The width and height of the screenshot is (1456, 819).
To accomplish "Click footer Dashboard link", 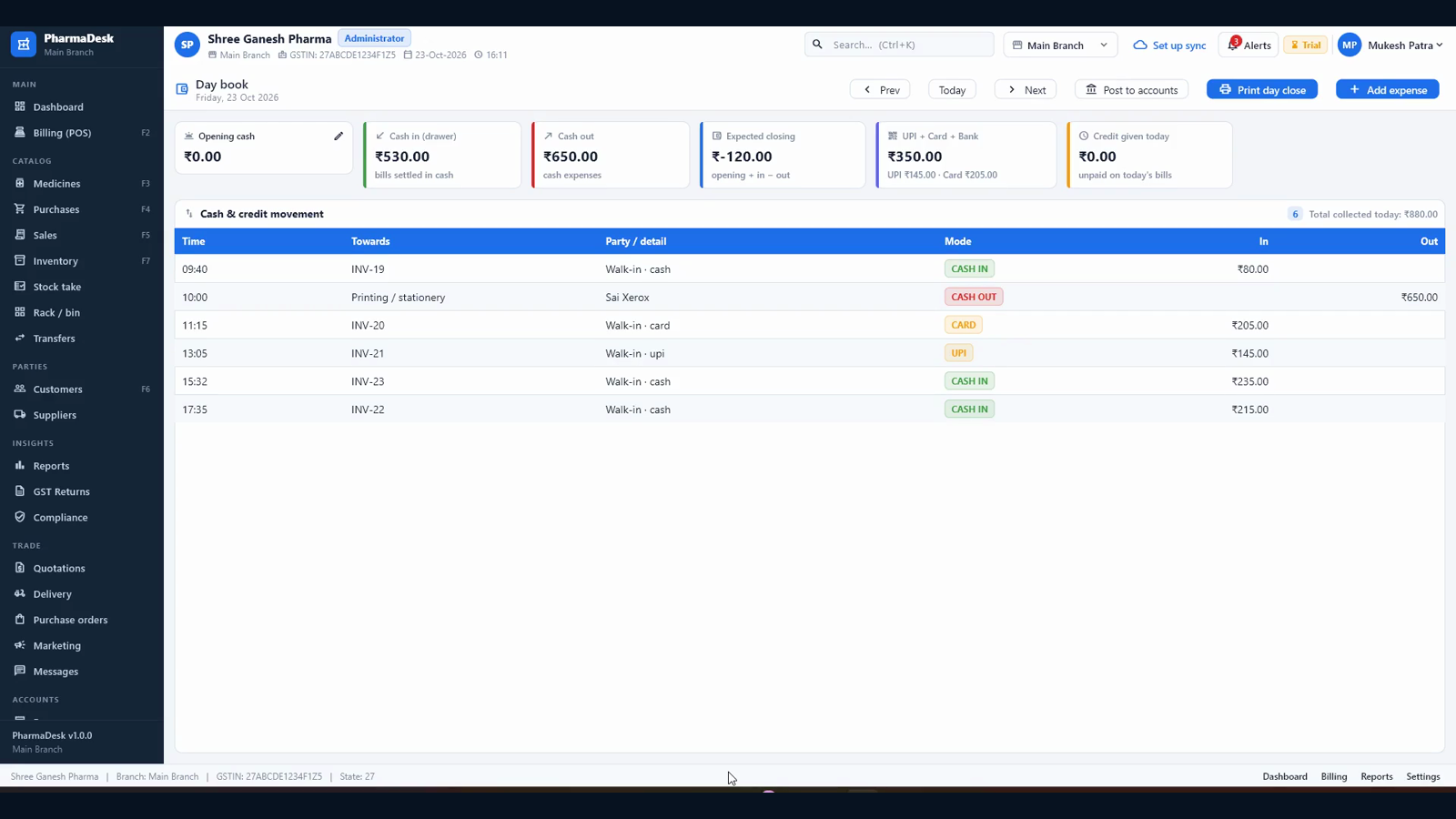I will point(1285,776).
